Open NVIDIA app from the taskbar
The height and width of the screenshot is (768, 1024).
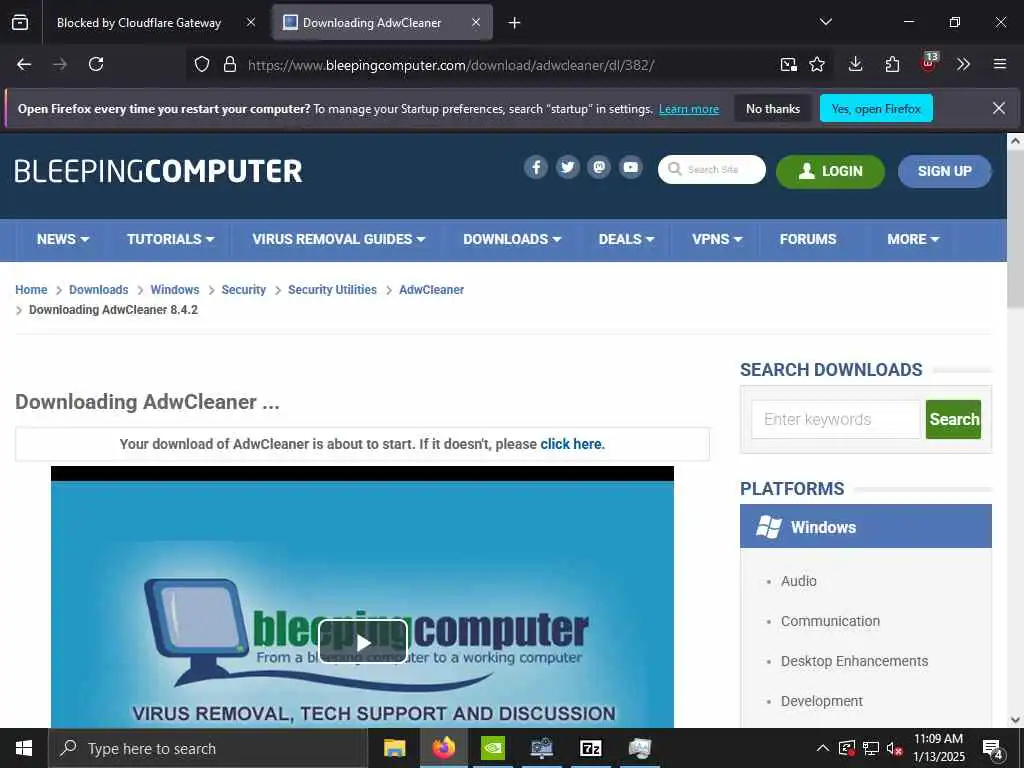(x=493, y=748)
